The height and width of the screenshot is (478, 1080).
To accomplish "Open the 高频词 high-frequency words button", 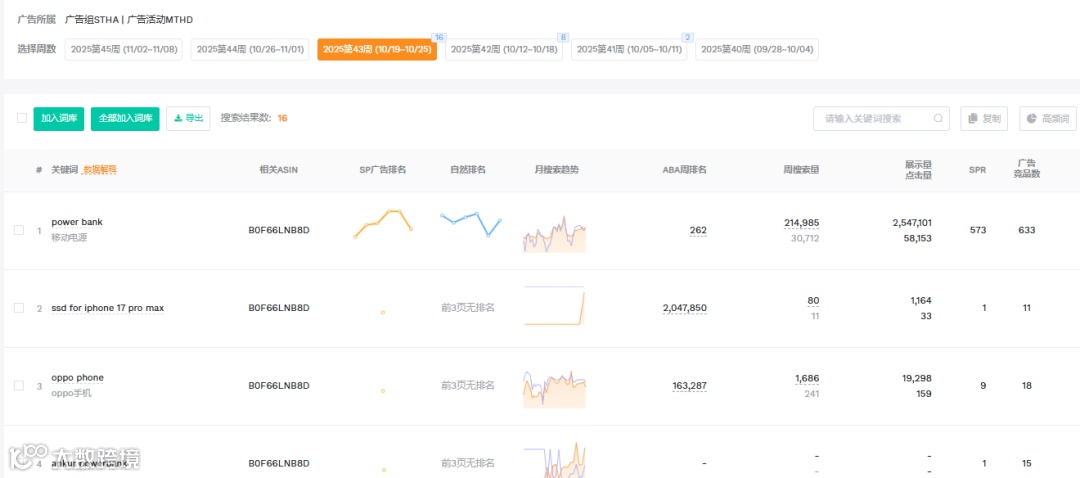I will pyautogui.click(x=1048, y=118).
